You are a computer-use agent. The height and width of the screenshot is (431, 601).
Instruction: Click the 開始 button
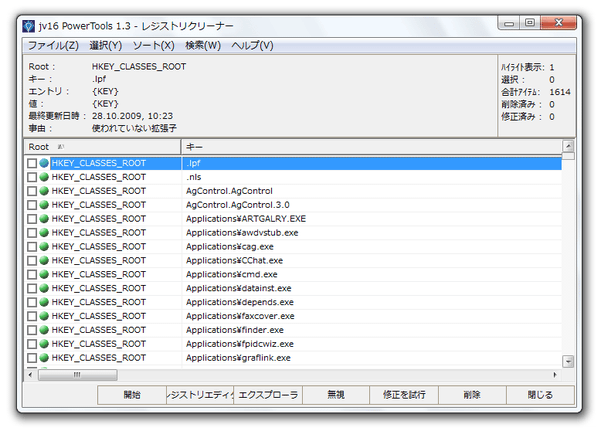(x=132, y=395)
